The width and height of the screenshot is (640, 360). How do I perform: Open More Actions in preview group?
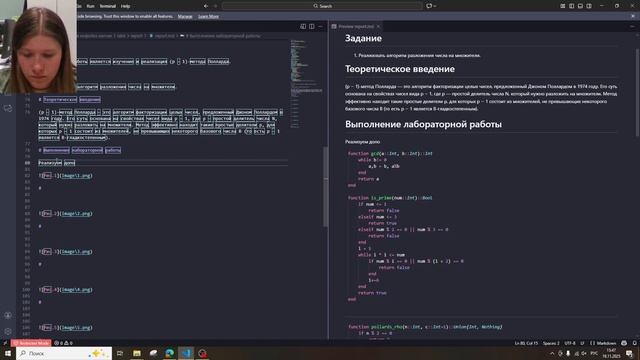tap(632, 27)
